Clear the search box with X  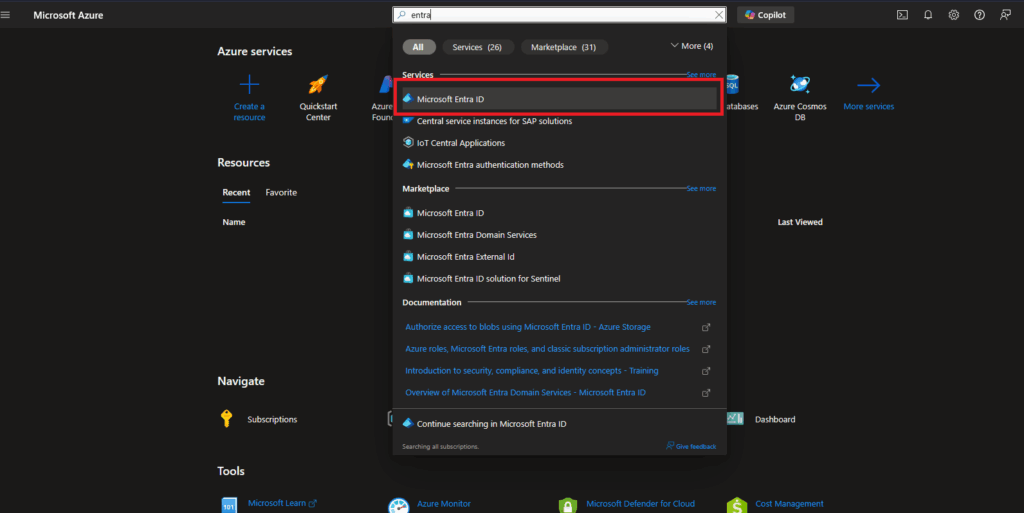tap(718, 15)
